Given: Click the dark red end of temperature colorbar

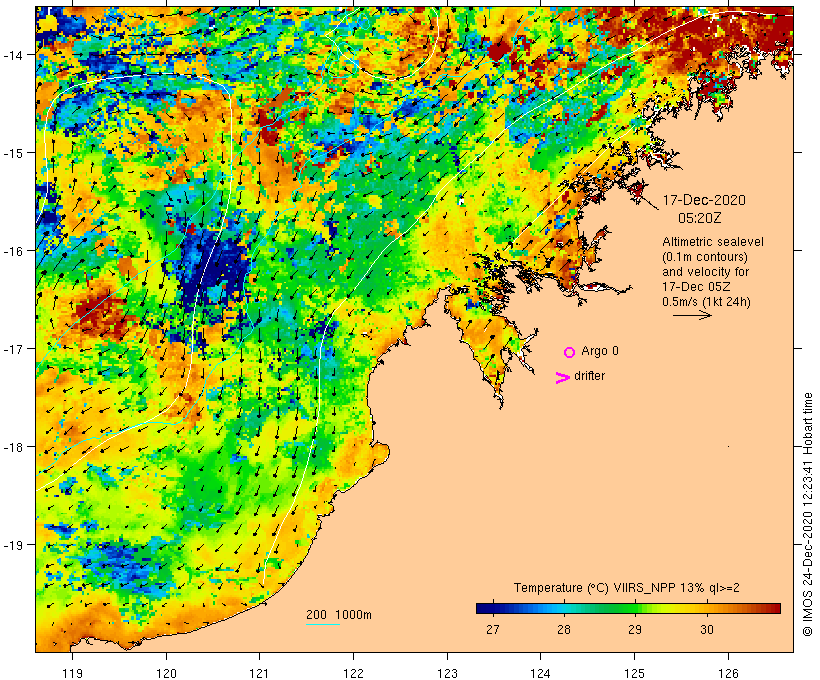Looking at the screenshot, I should pyautogui.click(x=773, y=608).
